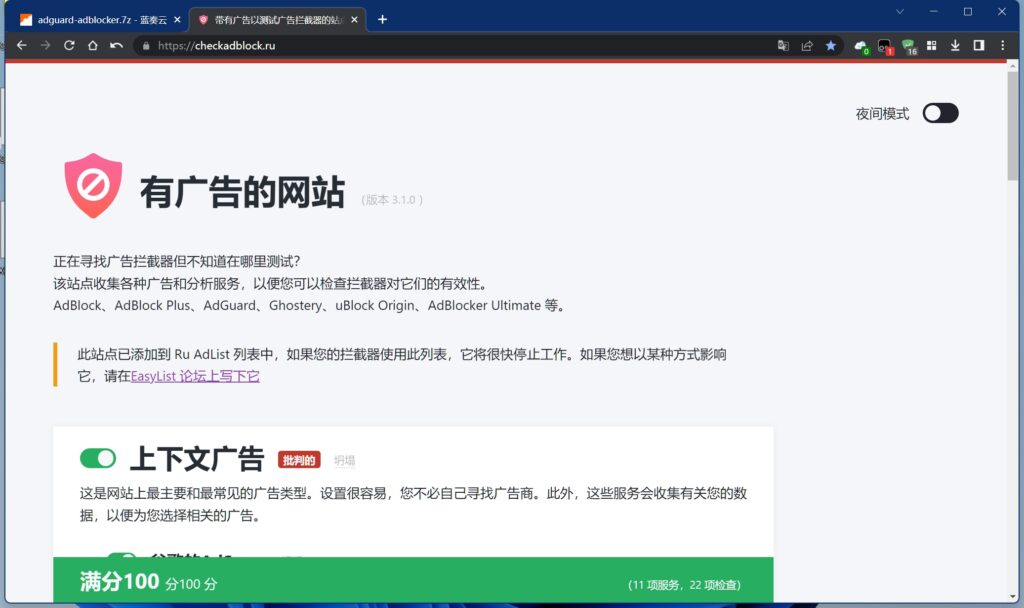Click the blue bookmark star
1024x608 pixels.
click(831, 46)
